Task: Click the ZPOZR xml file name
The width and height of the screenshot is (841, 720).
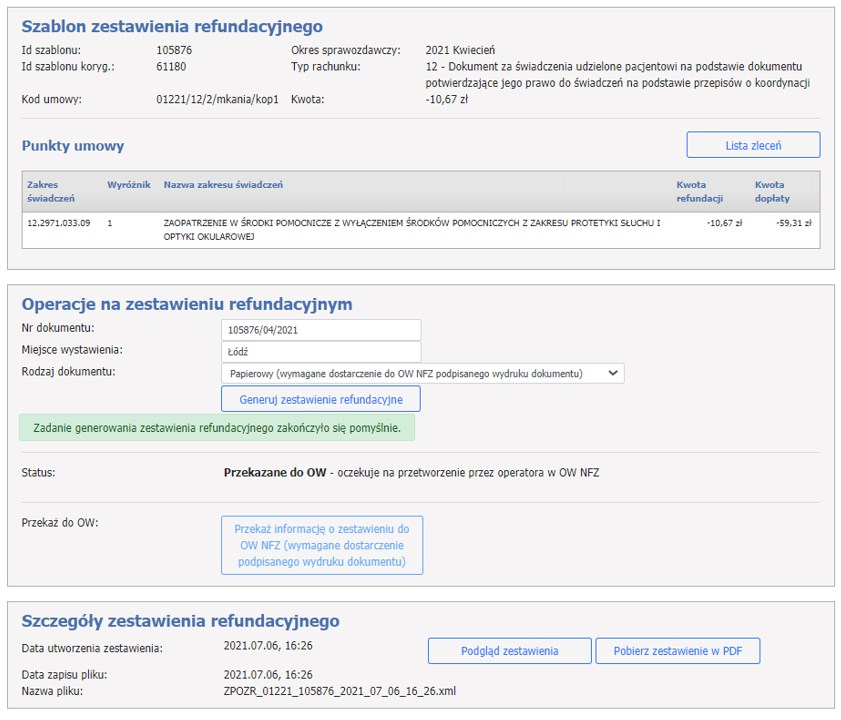Action: point(339,691)
